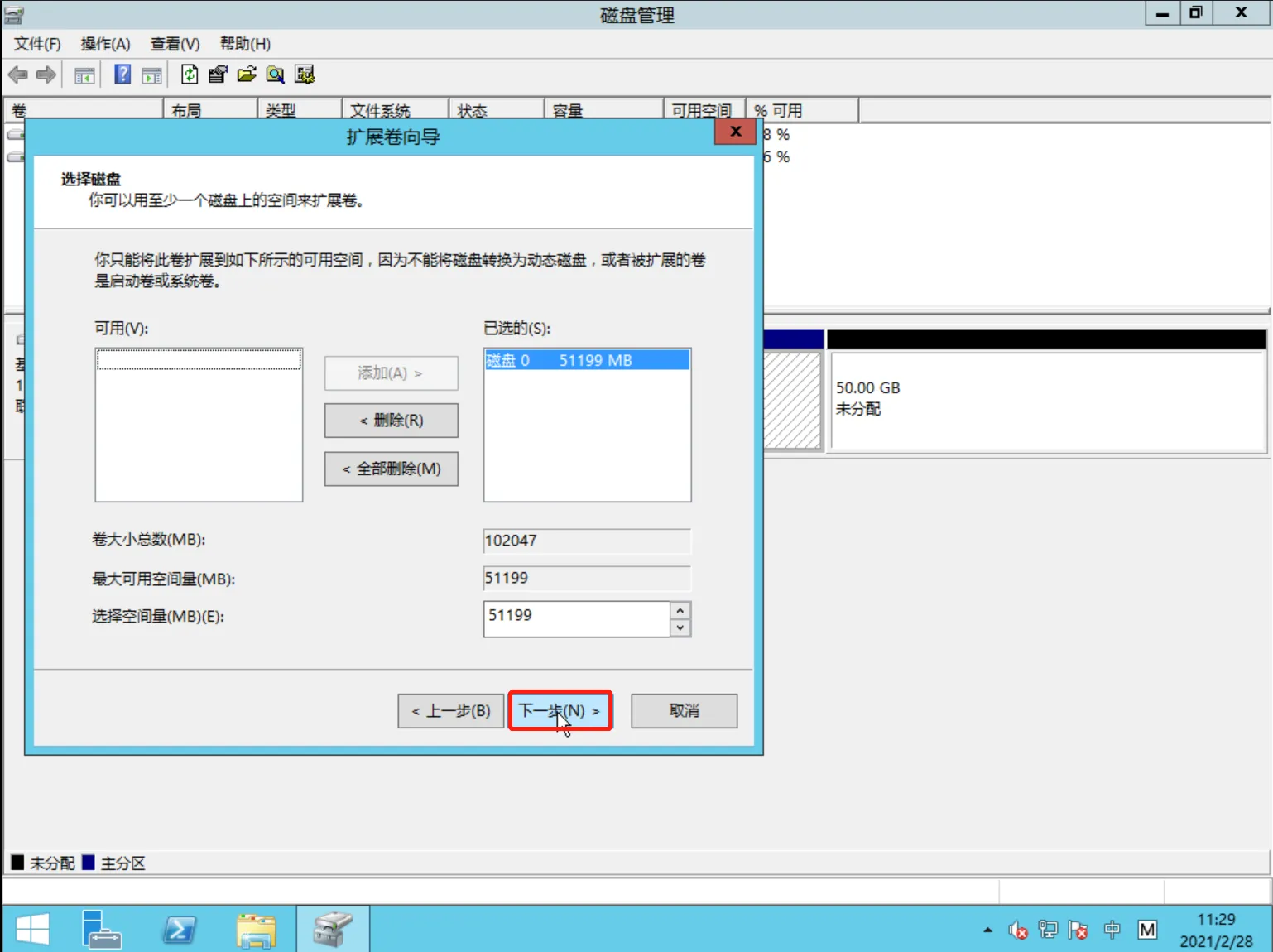The width and height of the screenshot is (1273, 952).
Task: Select the find magnifier icon in toolbar
Action: pos(276,75)
